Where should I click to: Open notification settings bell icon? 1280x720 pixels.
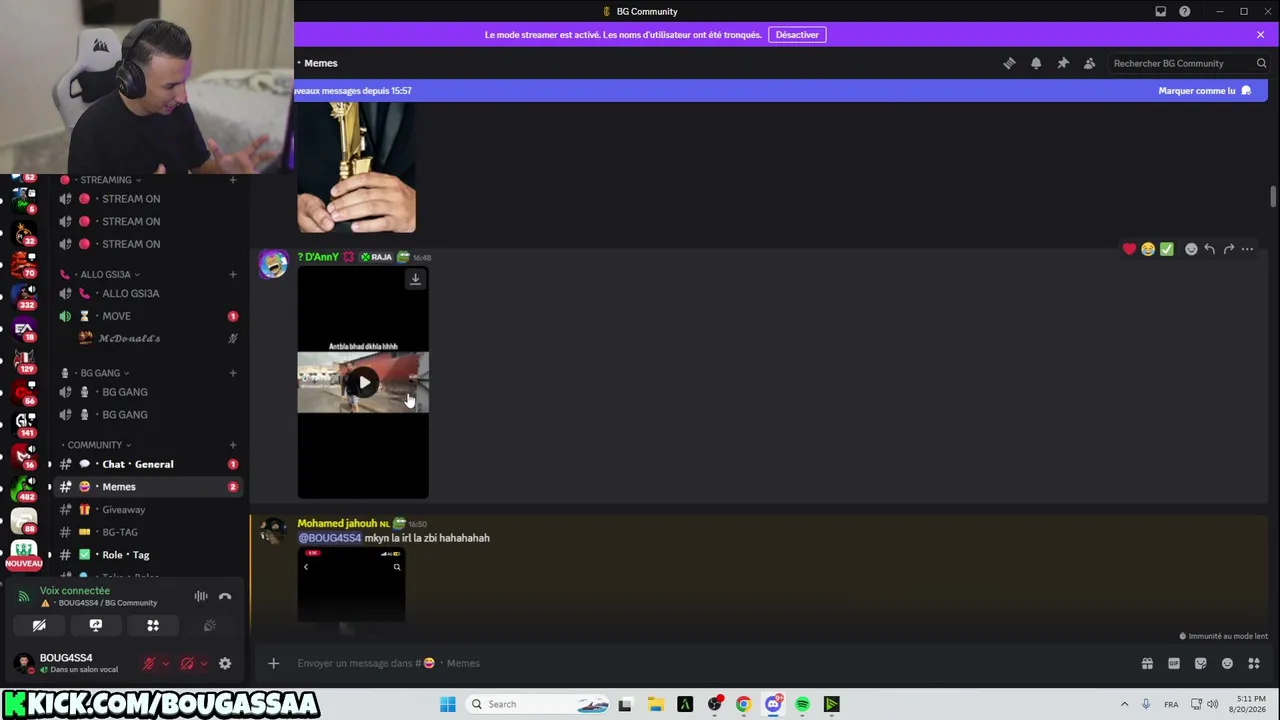(x=1036, y=63)
